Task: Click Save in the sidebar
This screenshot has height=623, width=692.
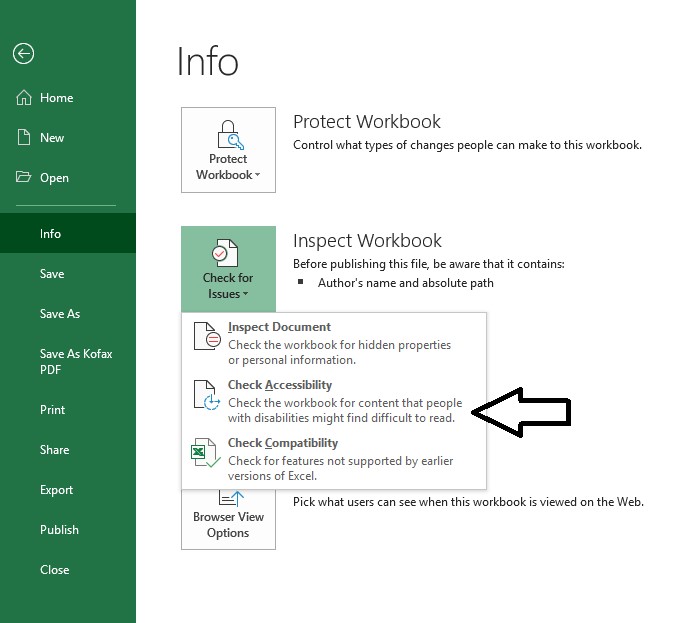Action: coord(68,274)
